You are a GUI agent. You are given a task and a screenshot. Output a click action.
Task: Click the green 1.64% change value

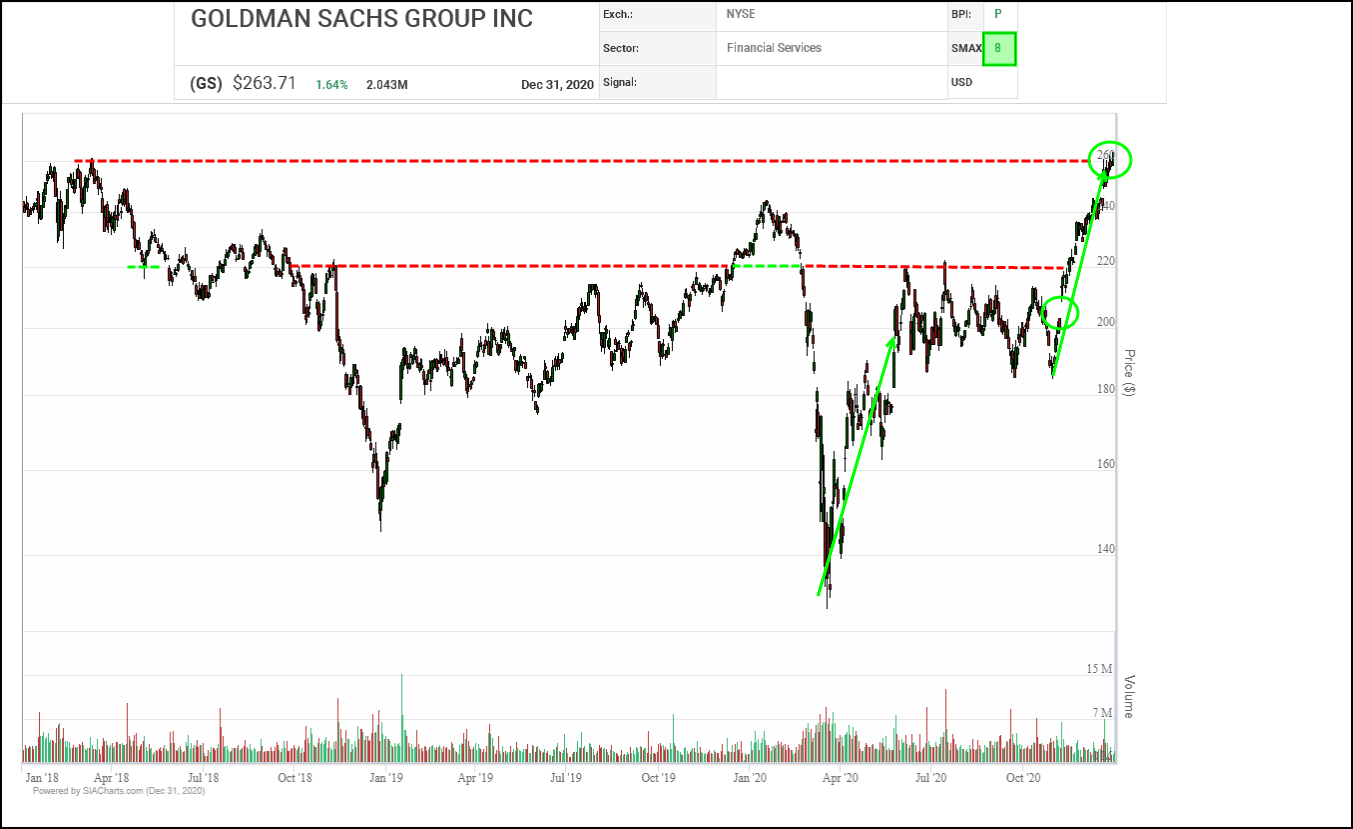tap(332, 85)
